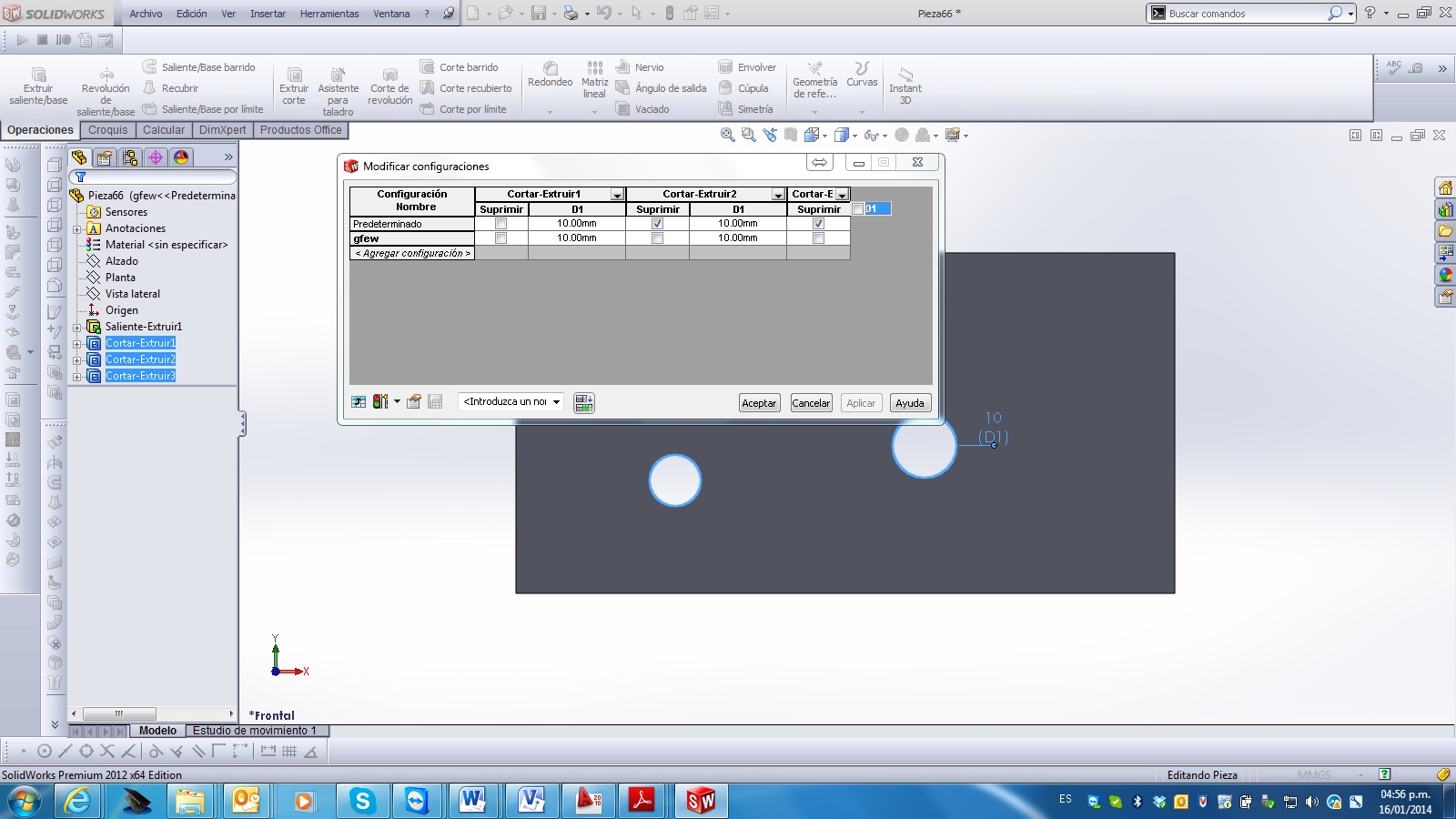
Task: Select the Corte de revolución tool
Action: coord(389,86)
